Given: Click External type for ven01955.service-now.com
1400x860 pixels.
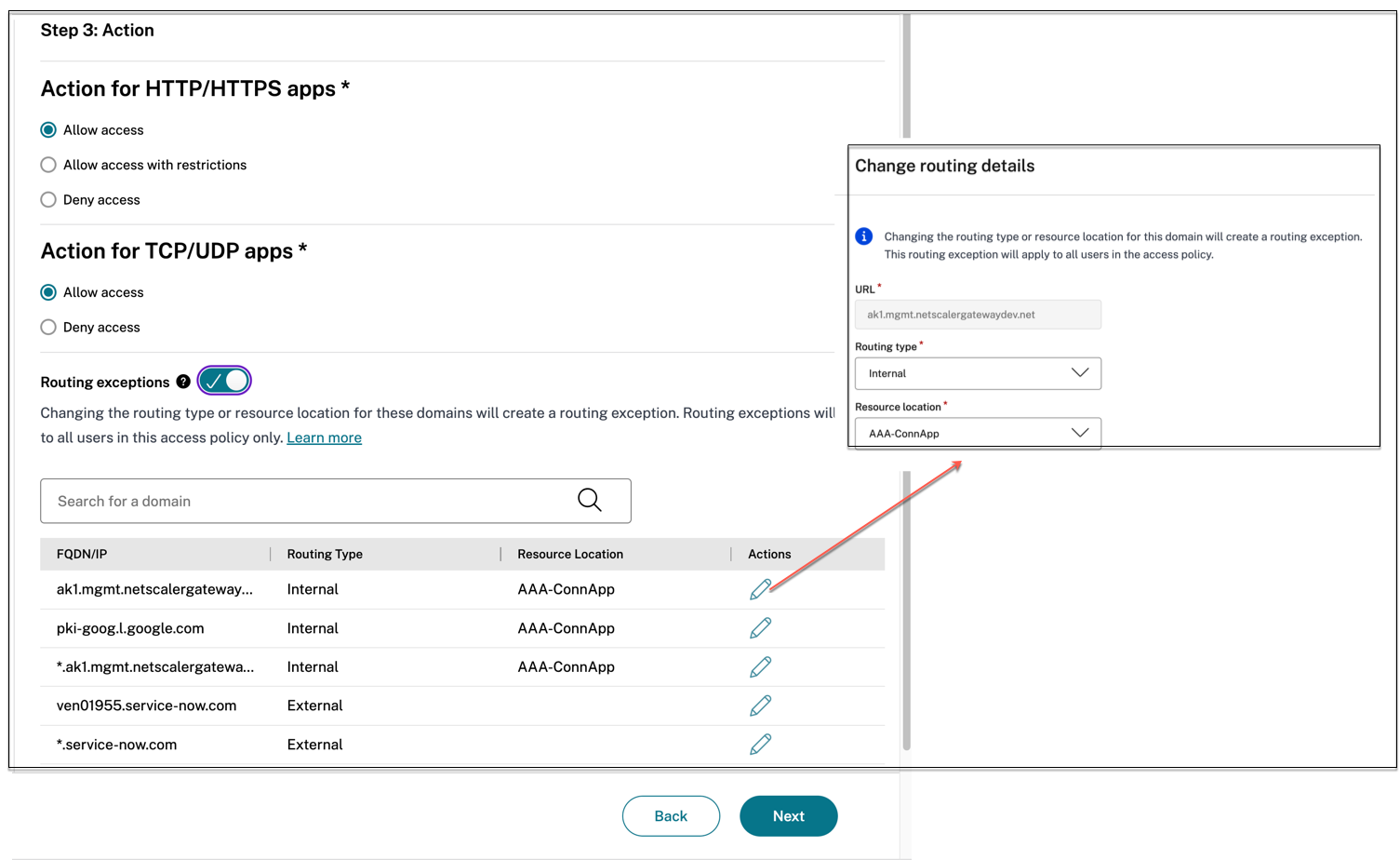Looking at the screenshot, I should (x=314, y=705).
